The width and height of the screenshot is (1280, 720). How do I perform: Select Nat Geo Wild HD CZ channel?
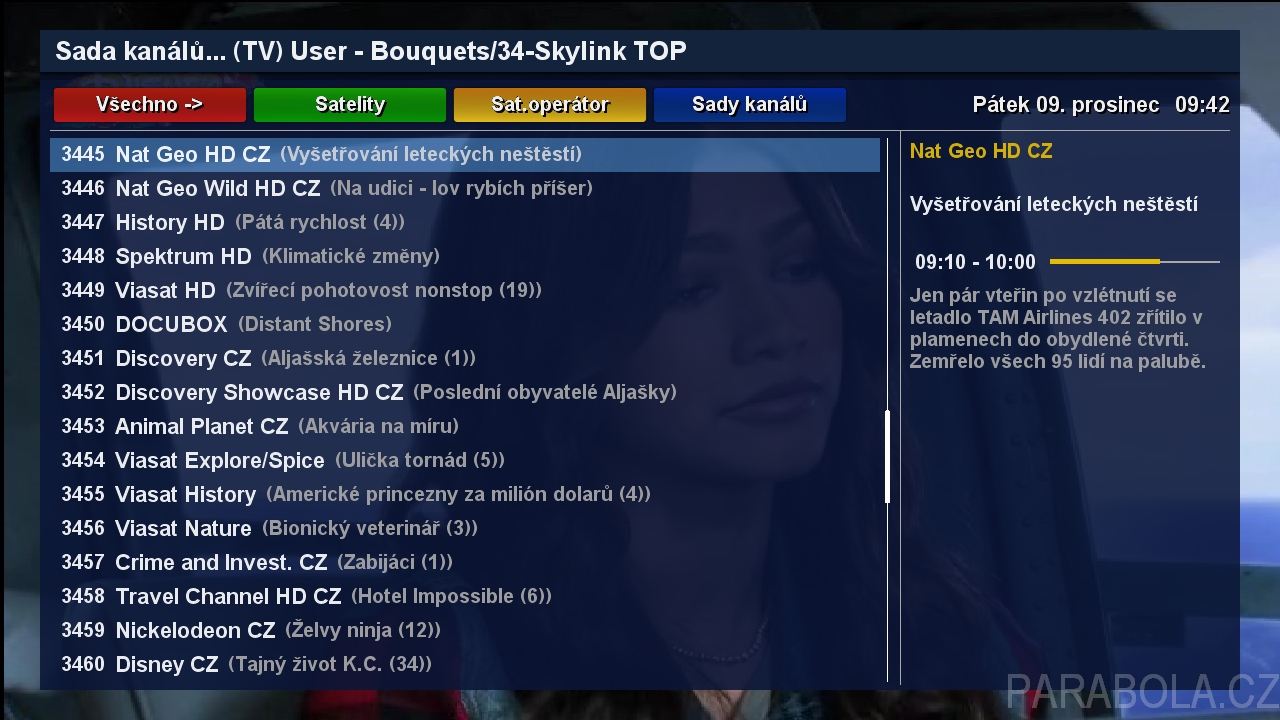click(x=465, y=188)
